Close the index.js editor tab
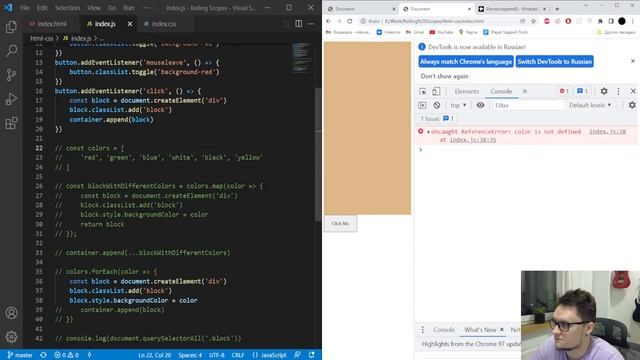Image resolution: width=640 pixels, height=360 pixels. tap(130, 24)
